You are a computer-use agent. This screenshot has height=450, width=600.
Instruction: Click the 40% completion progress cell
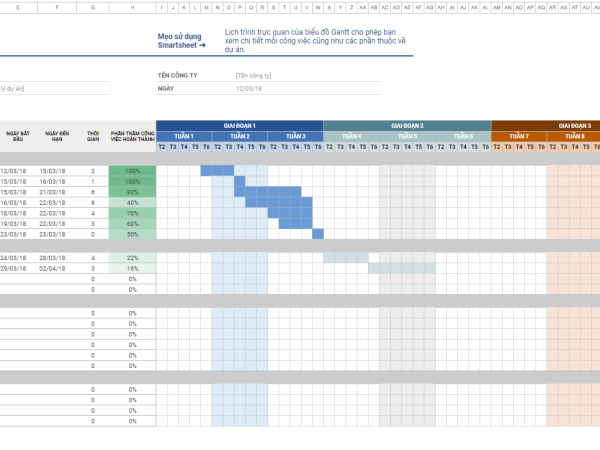pos(132,203)
